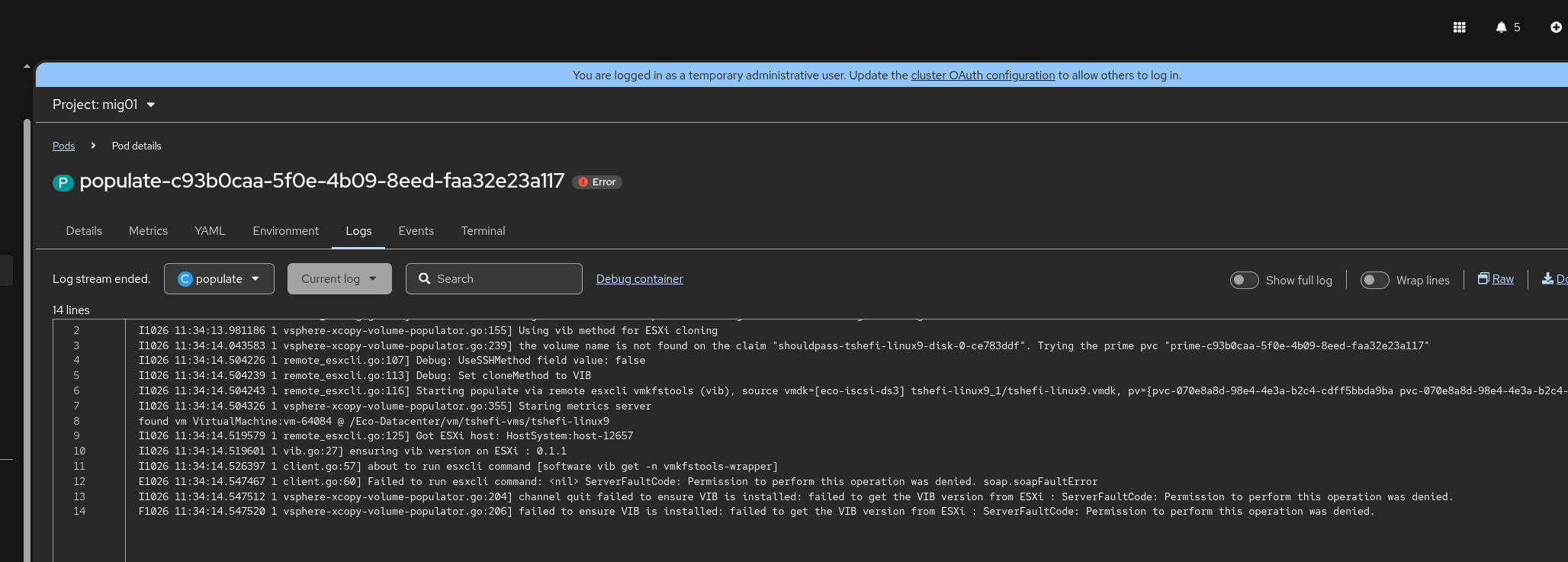1568x562 pixels.
Task: Click the Error status badge icon
Action: point(583,182)
